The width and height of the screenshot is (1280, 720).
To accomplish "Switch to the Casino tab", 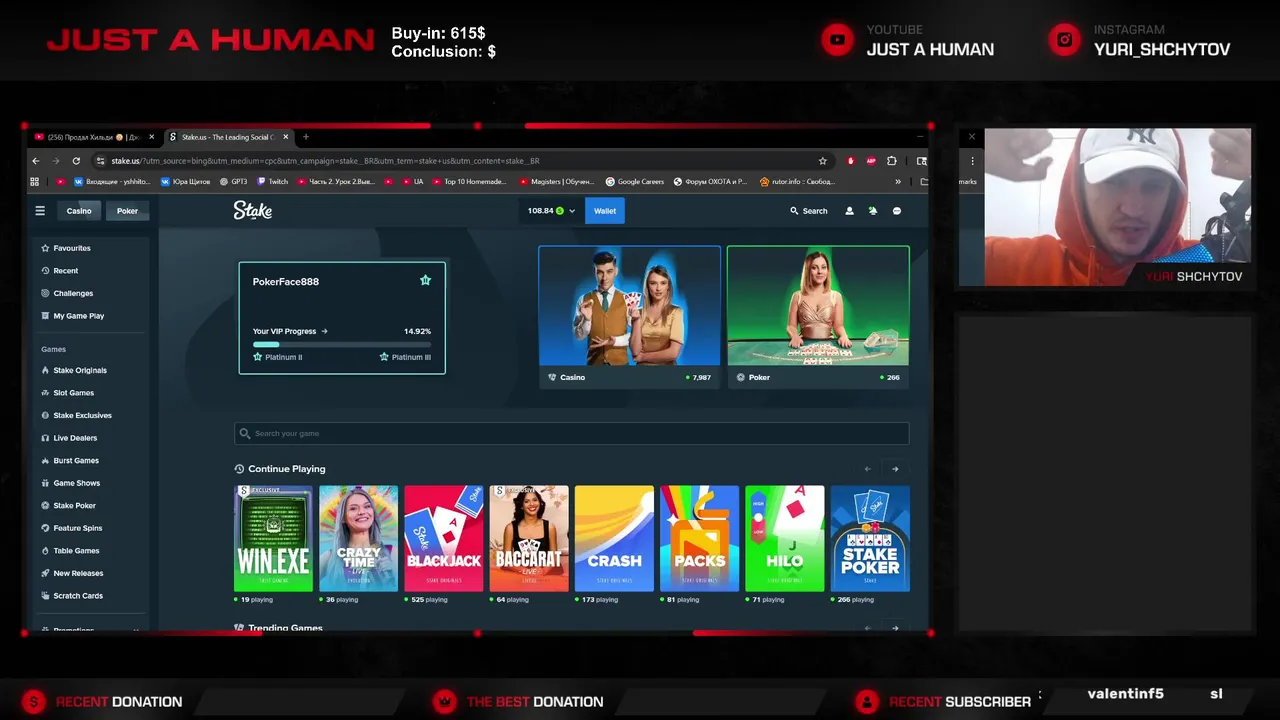I will [79, 211].
